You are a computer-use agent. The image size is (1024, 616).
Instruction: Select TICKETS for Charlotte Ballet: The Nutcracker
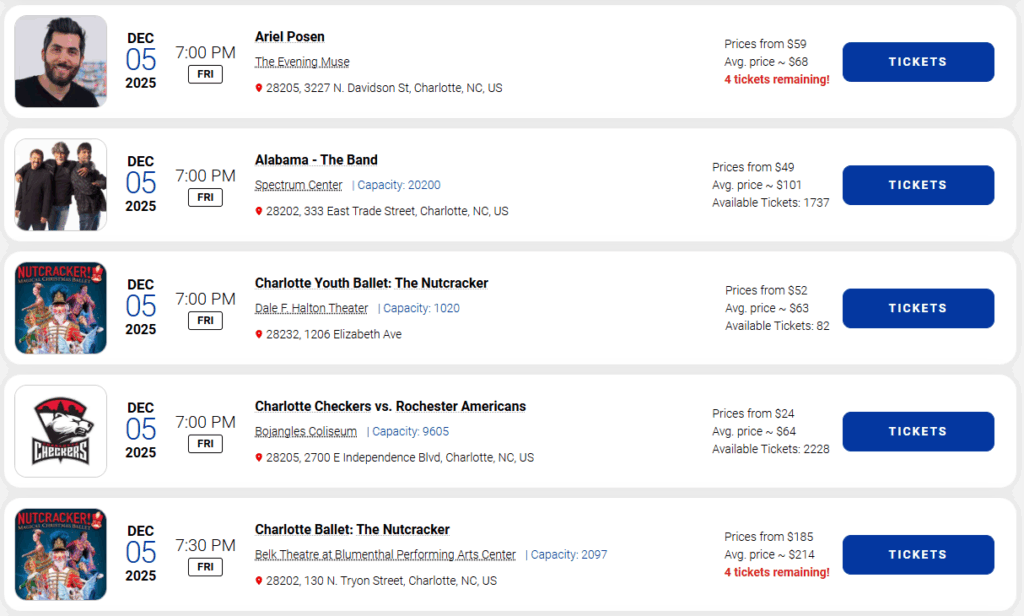pyautogui.click(x=917, y=554)
